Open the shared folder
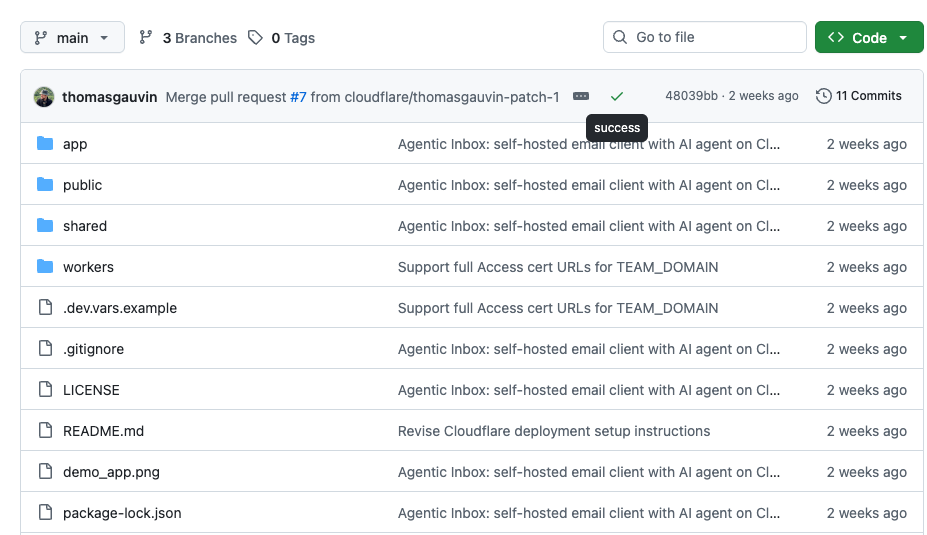The width and height of the screenshot is (927, 535). coord(85,226)
